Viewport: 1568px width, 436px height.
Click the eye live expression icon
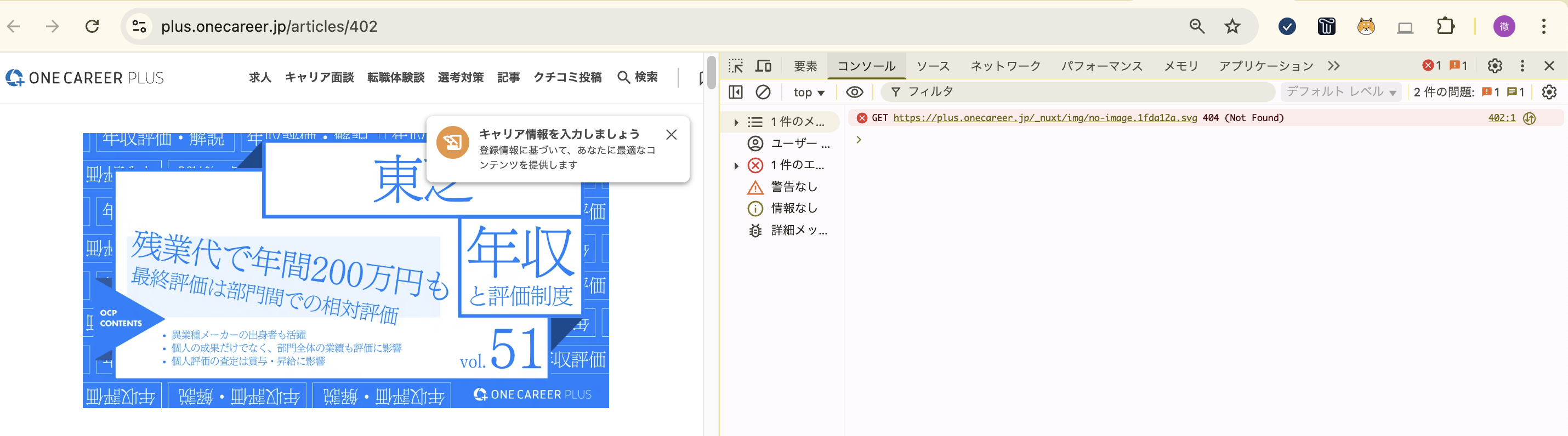(854, 92)
